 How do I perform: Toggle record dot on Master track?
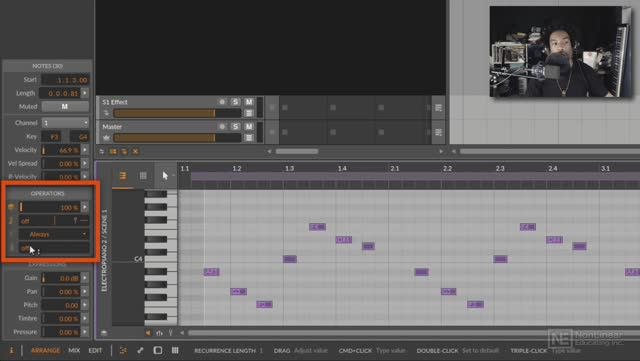click(222, 126)
